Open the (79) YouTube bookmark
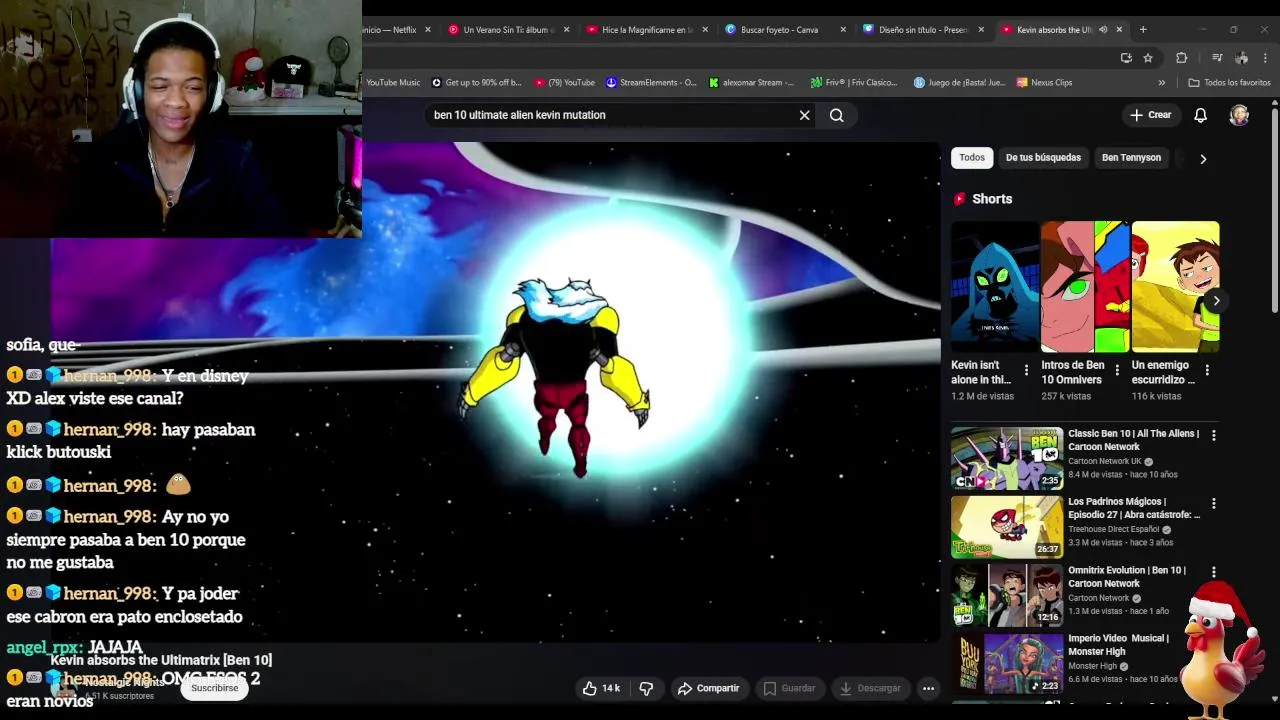The height and width of the screenshot is (720, 1280). (x=565, y=83)
